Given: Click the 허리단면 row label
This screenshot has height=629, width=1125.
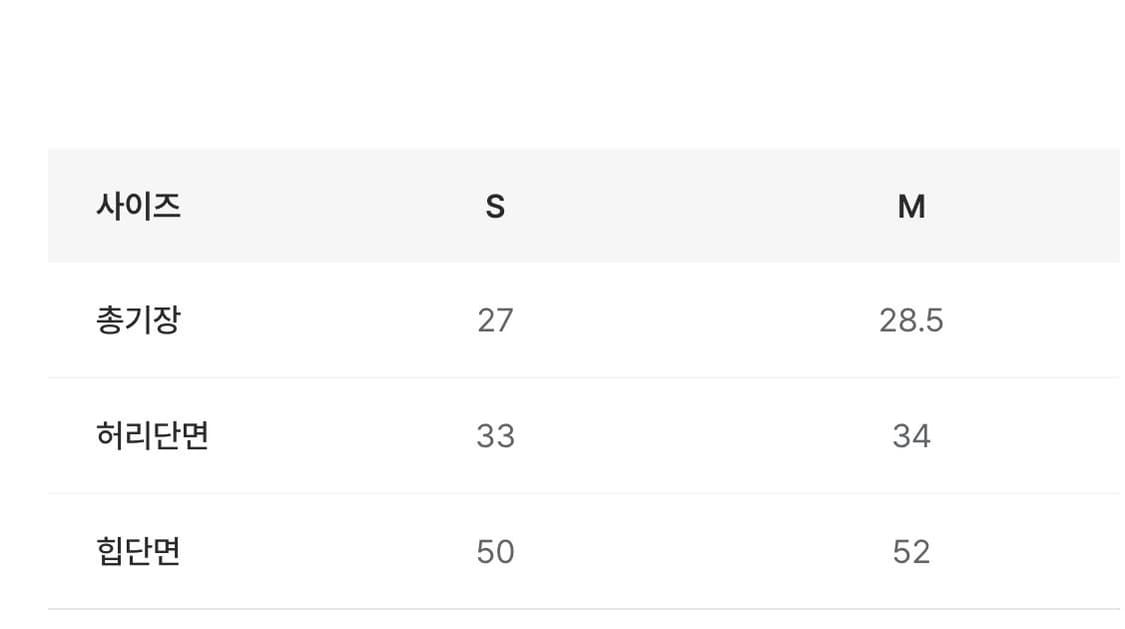Looking at the screenshot, I should (x=152, y=436).
